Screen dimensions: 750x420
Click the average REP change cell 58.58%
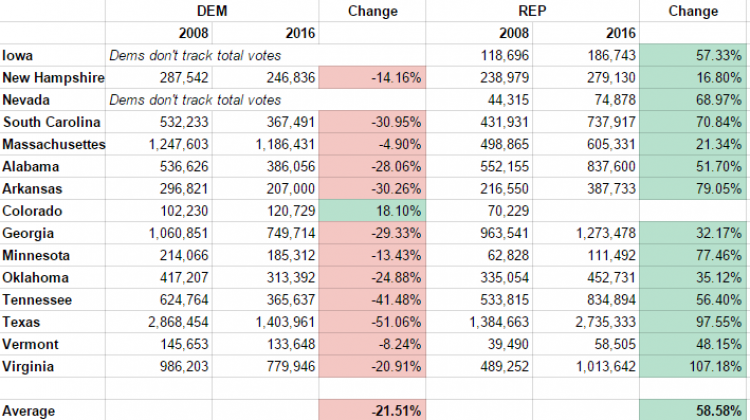(693, 410)
